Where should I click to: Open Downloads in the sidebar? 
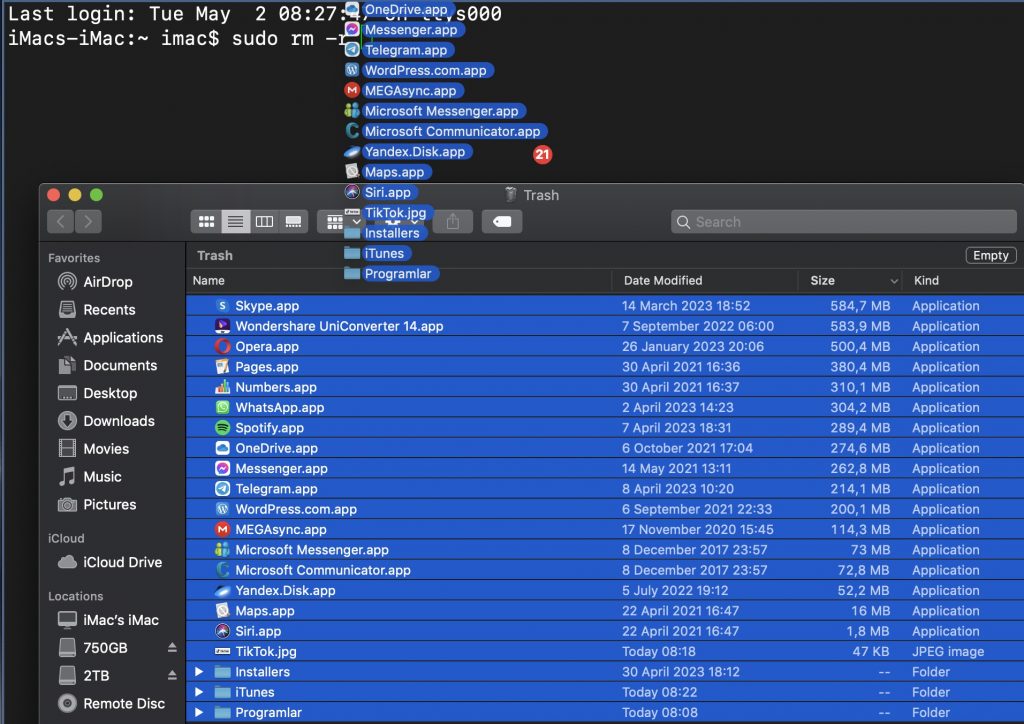coord(118,421)
